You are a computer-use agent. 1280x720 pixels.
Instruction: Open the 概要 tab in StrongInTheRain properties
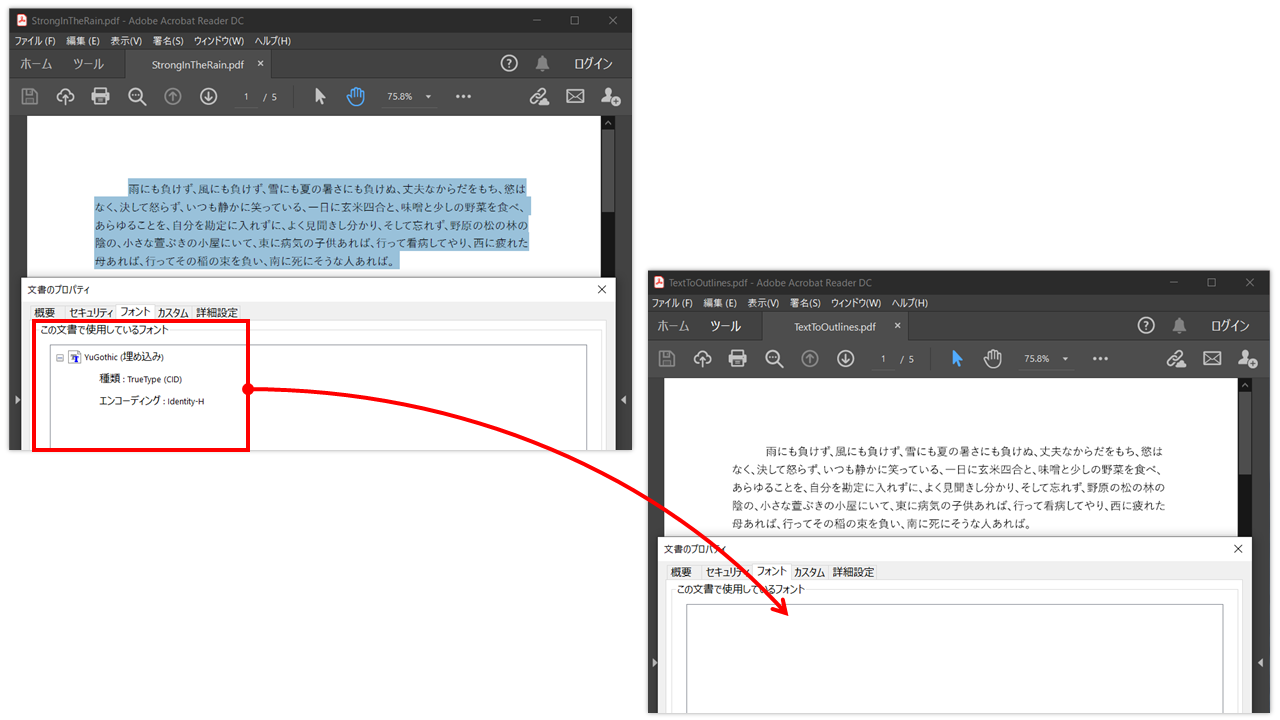45,312
